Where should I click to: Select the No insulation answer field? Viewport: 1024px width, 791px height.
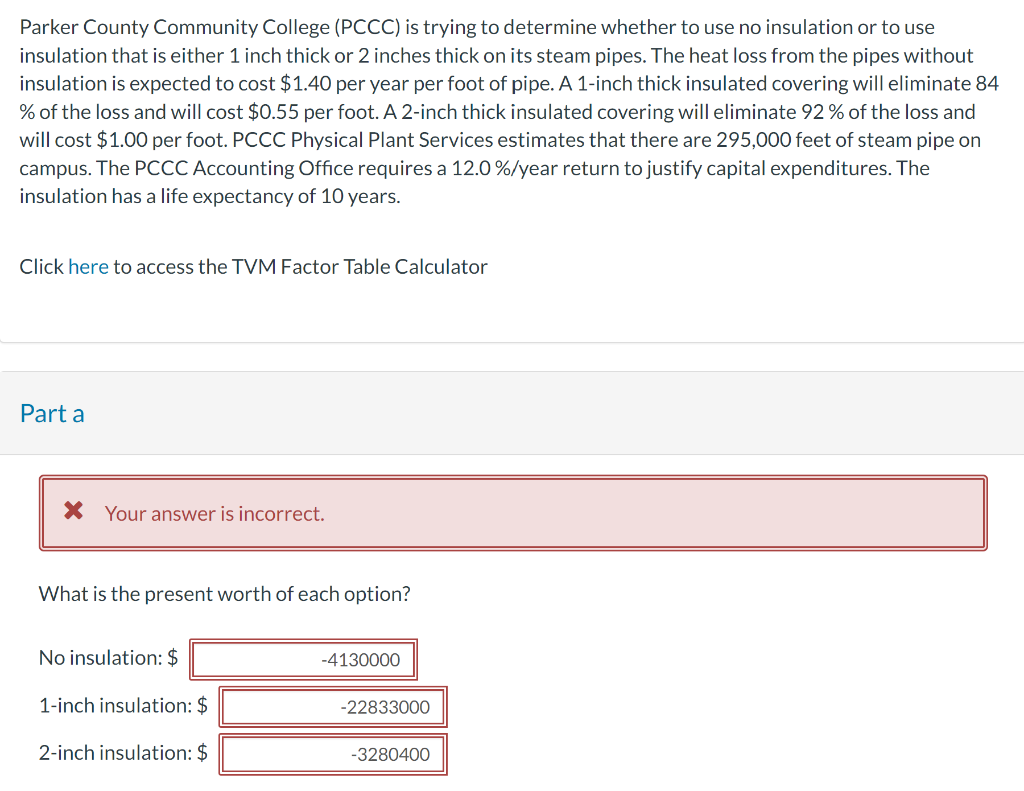(304, 659)
